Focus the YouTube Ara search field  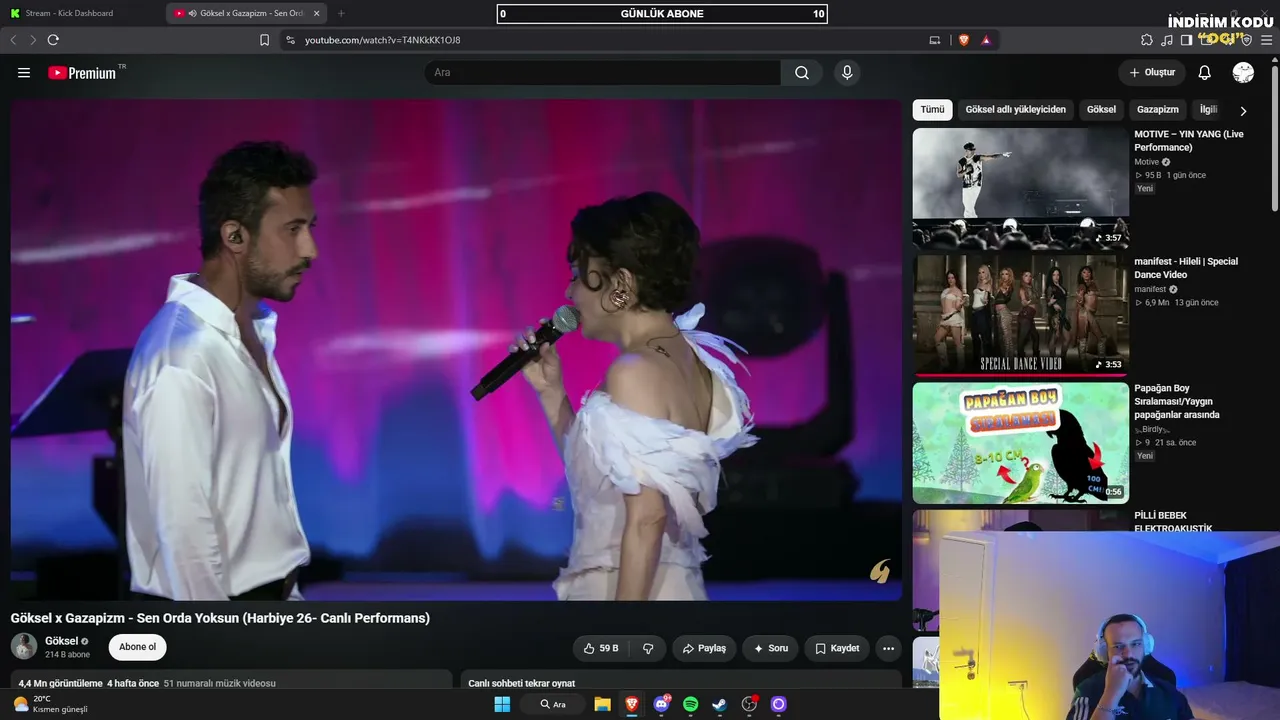(603, 73)
